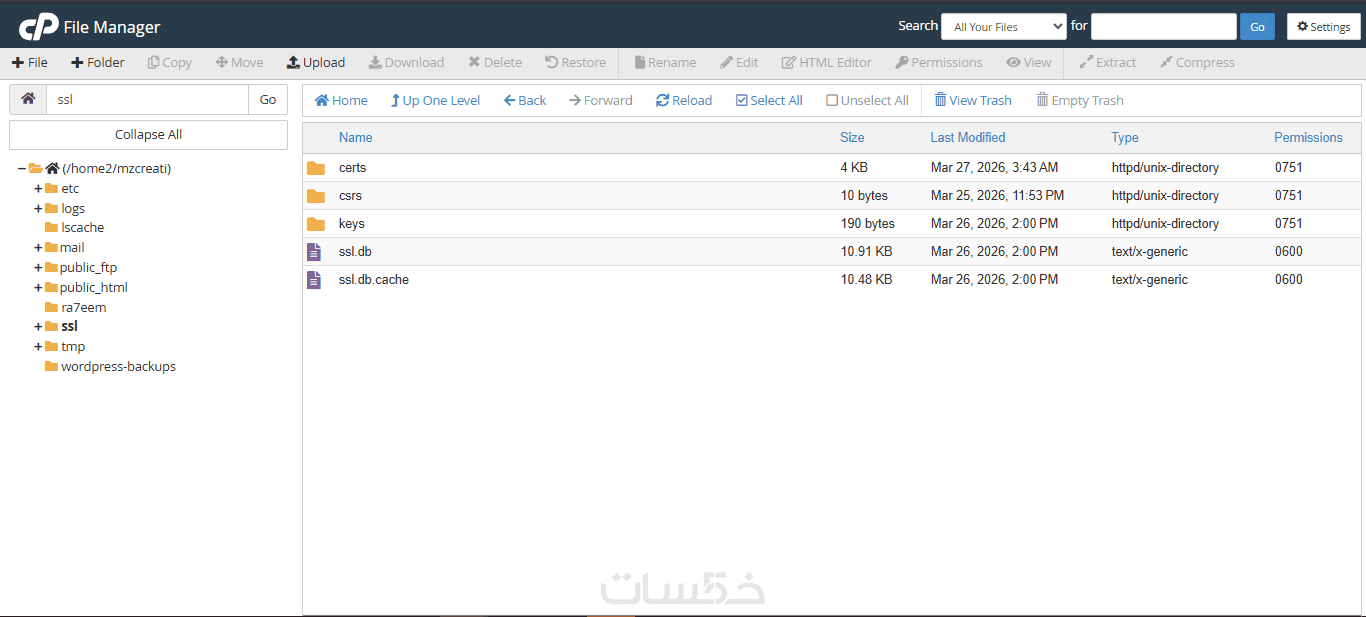Sort by Size column header
The image size is (1366, 617).
tap(852, 137)
